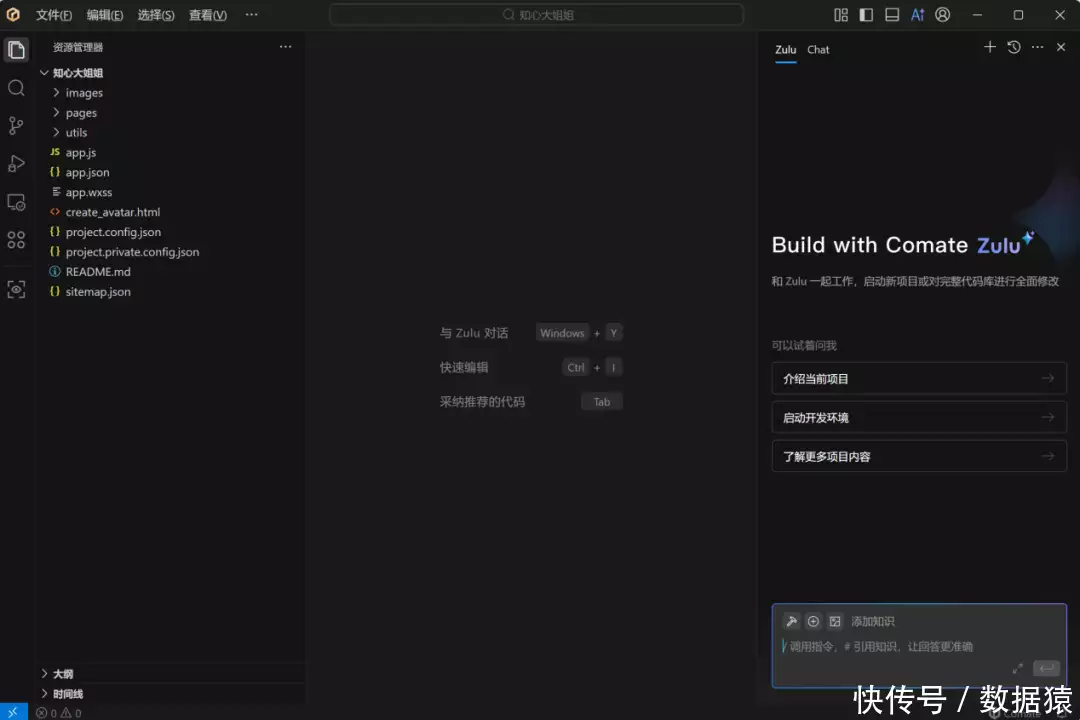This screenshot has height=720, width=1080.
Task: Toggle primary sidebar visibility
Action: click(866, 14)
